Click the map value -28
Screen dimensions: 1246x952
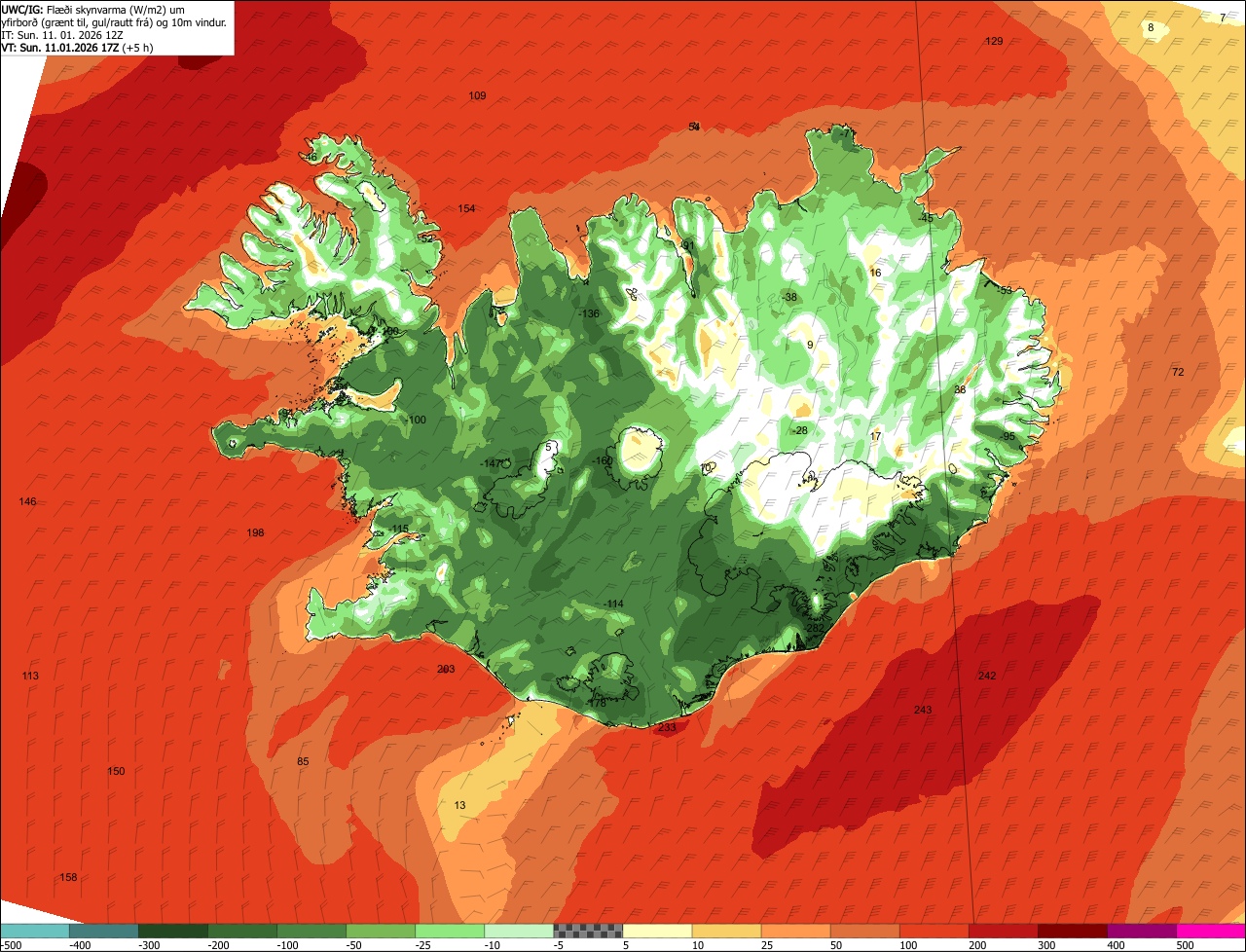click(801, 430)
